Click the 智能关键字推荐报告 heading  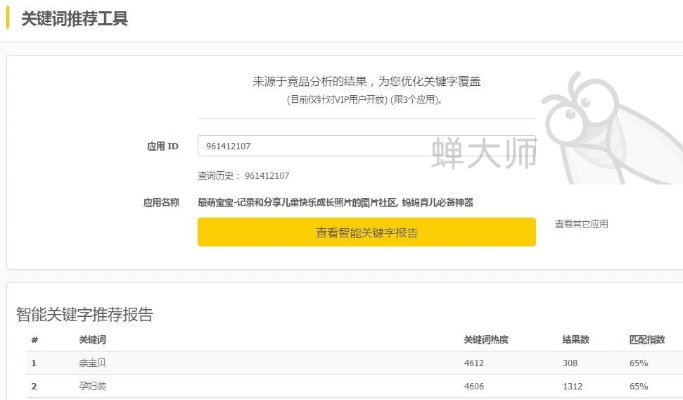85,314
